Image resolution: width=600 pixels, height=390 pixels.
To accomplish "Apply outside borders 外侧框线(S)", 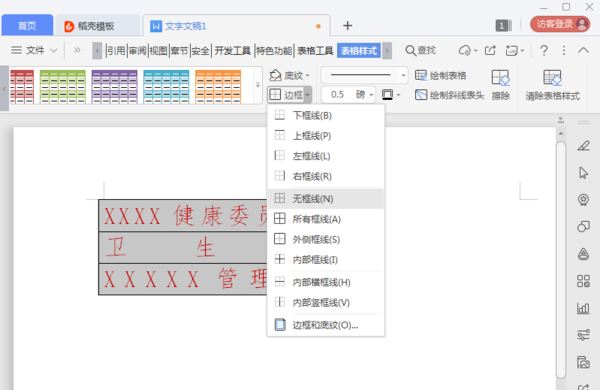I will (326, 239).
